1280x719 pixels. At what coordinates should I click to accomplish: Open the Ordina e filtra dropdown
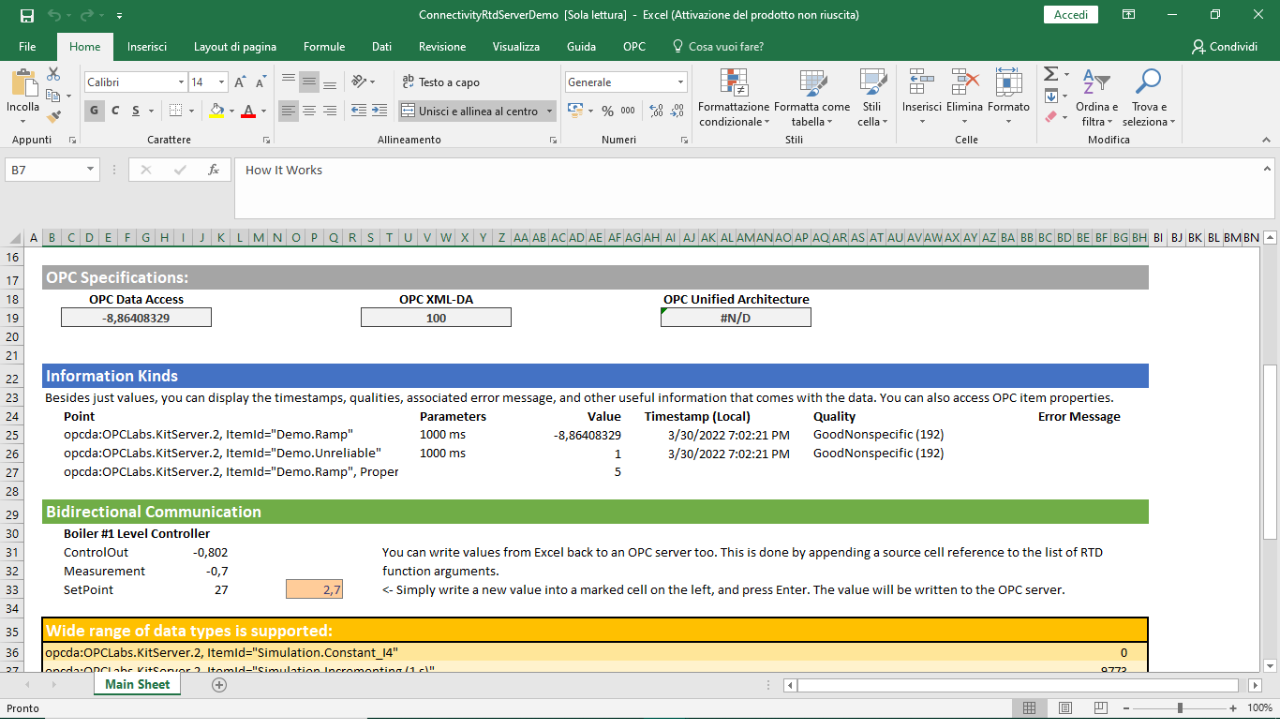pos(1097,97)
